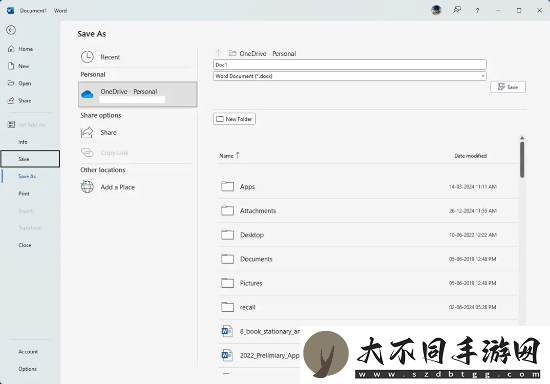The width and height of the screenshot is (550, 384).
Task: Open the recall folder
Action: click(368, 307)
